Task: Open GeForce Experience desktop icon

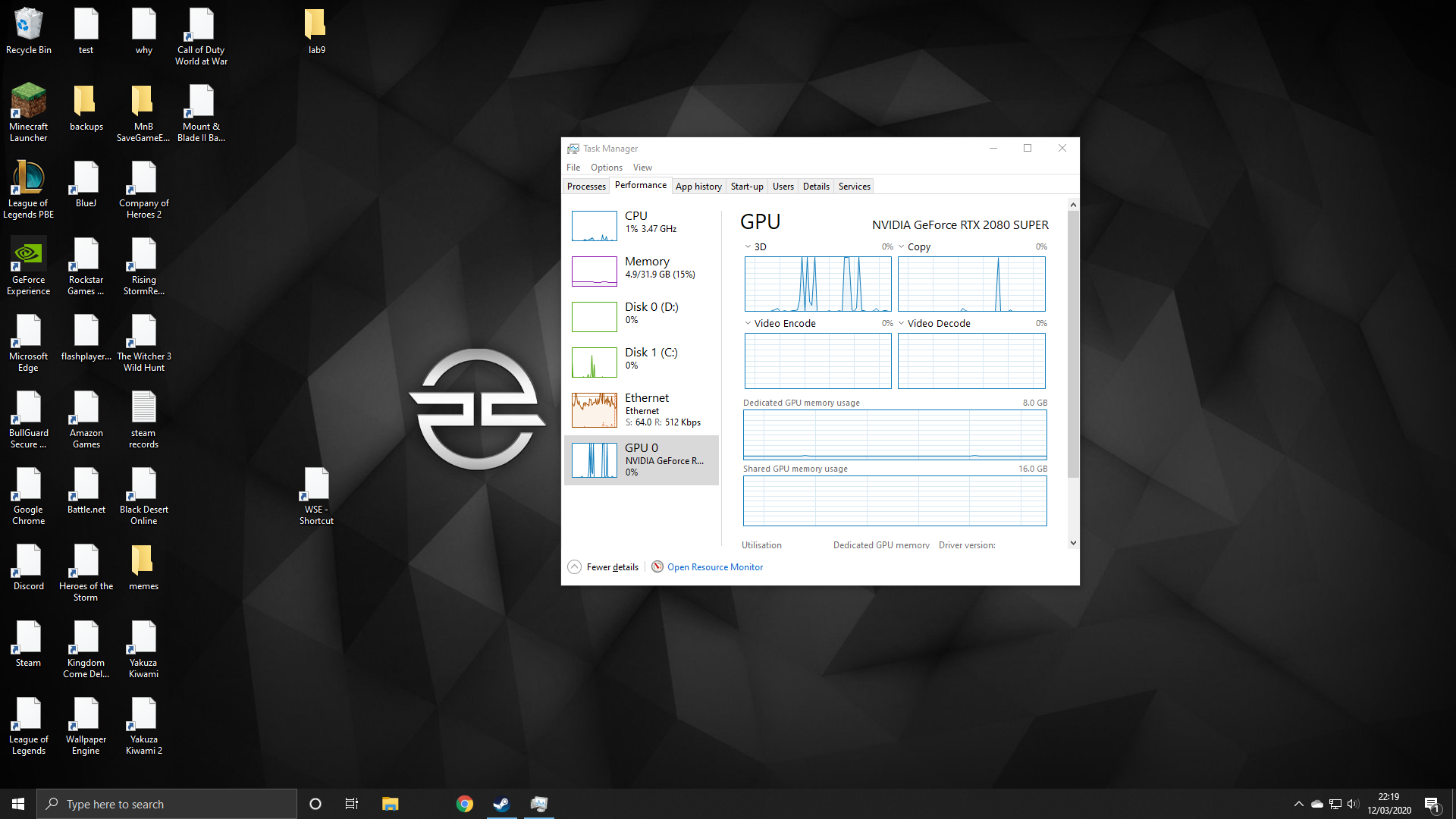Action: tap(28, 265)
